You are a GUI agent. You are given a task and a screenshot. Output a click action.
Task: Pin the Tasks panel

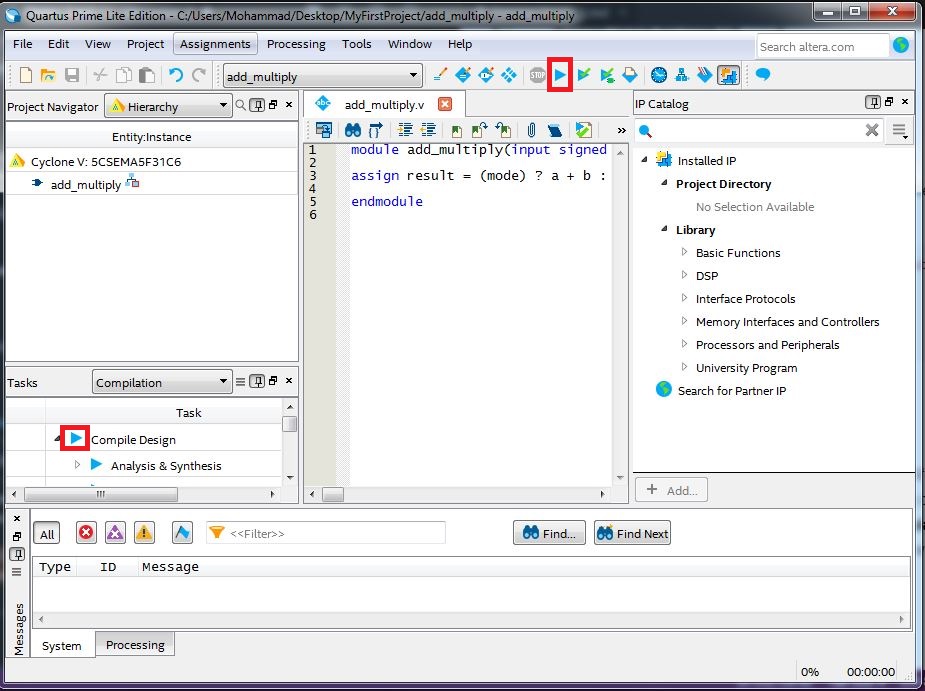coord(257,381)
